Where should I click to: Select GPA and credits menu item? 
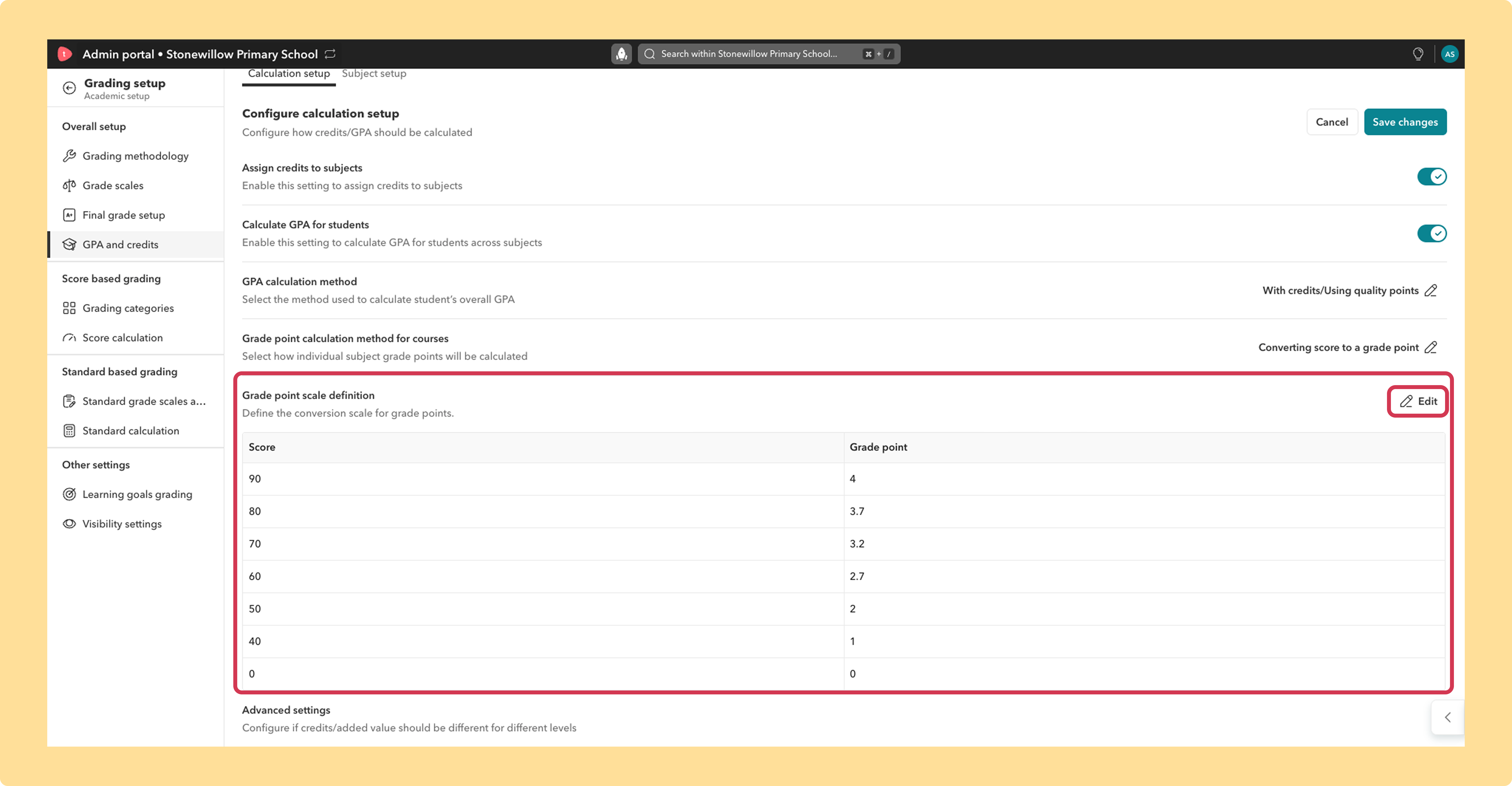136,244
